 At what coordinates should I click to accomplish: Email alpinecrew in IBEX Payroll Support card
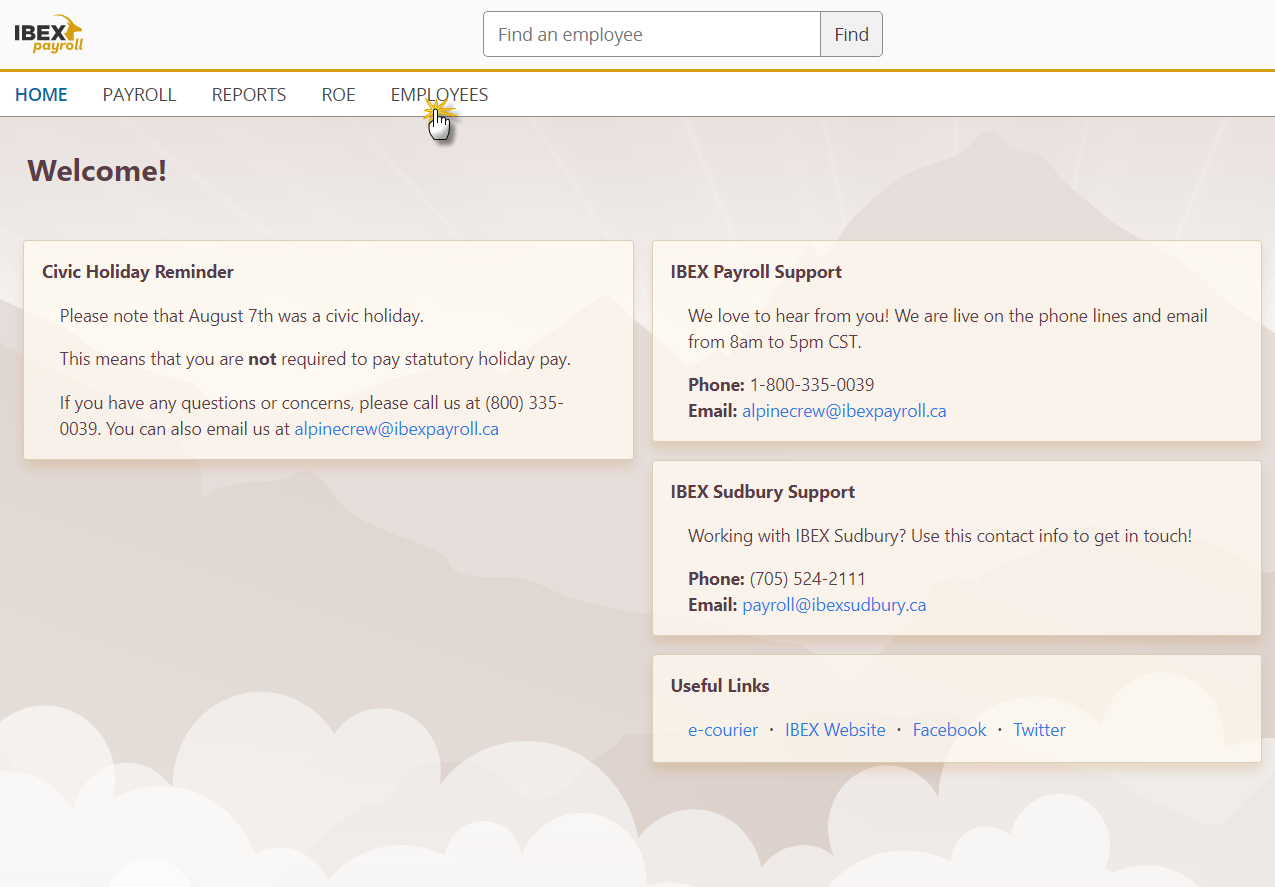click(844, 411)
